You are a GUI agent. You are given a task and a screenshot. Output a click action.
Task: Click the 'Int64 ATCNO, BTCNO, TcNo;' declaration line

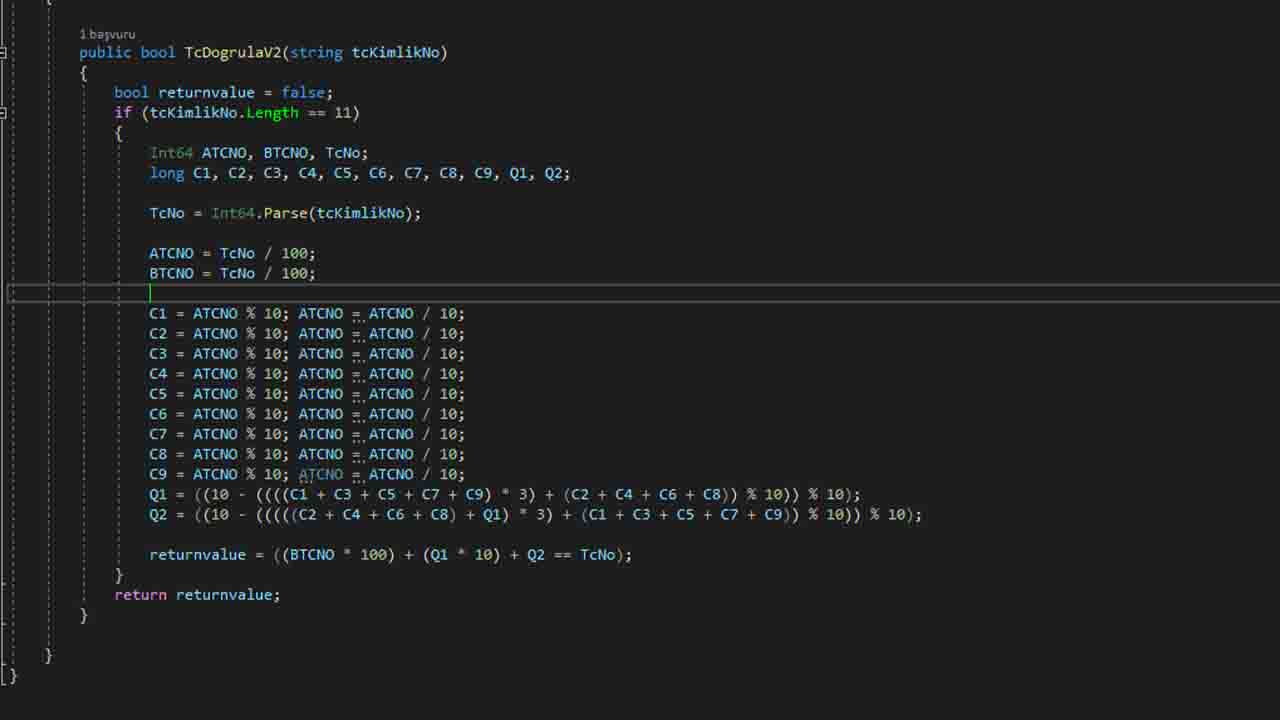259,153
